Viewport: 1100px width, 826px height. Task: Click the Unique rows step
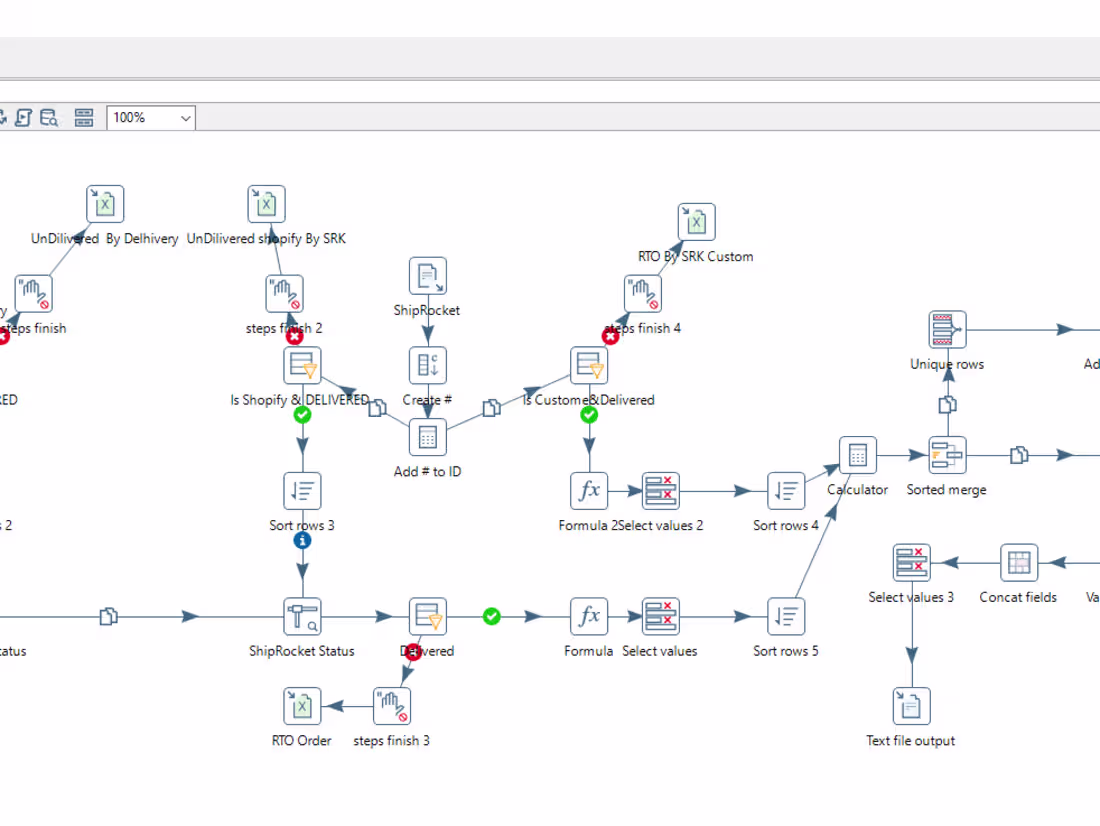click(x=945, y=329)
